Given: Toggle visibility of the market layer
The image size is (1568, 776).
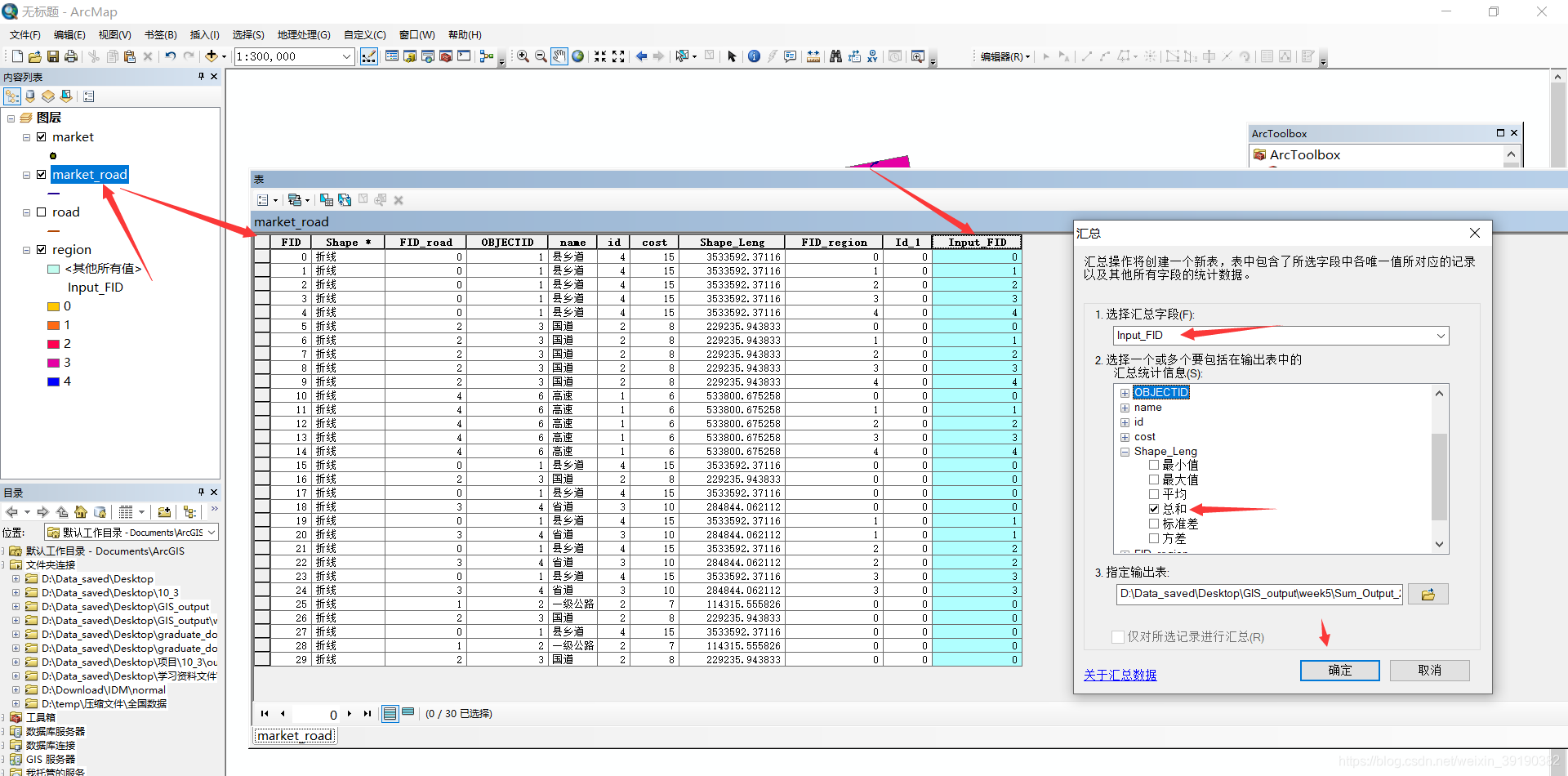Looking at the screenshot, I should click(x=41, y=137).
